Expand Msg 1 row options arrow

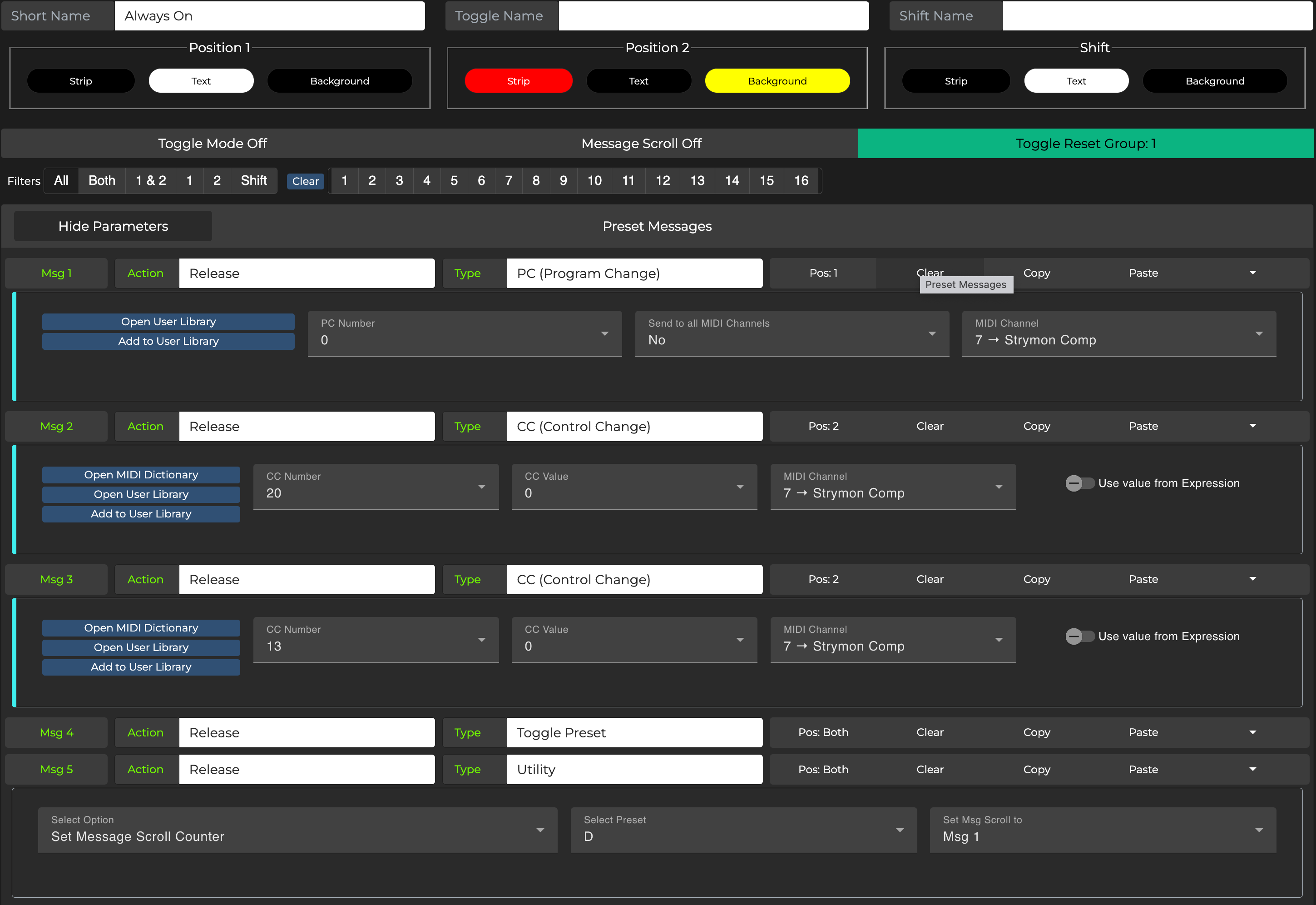pos(1252,273)
